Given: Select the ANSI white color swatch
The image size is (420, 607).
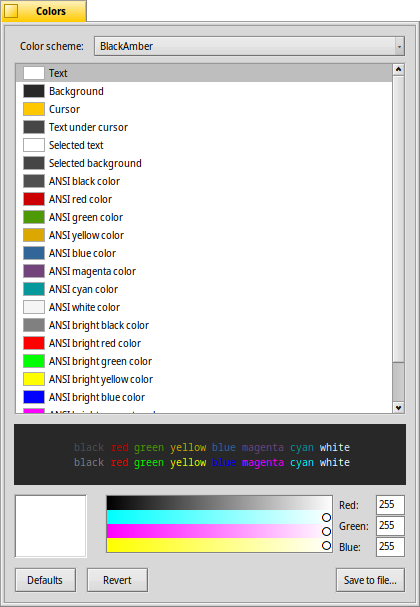Looking at the screenshot, I should coord(34,307).
